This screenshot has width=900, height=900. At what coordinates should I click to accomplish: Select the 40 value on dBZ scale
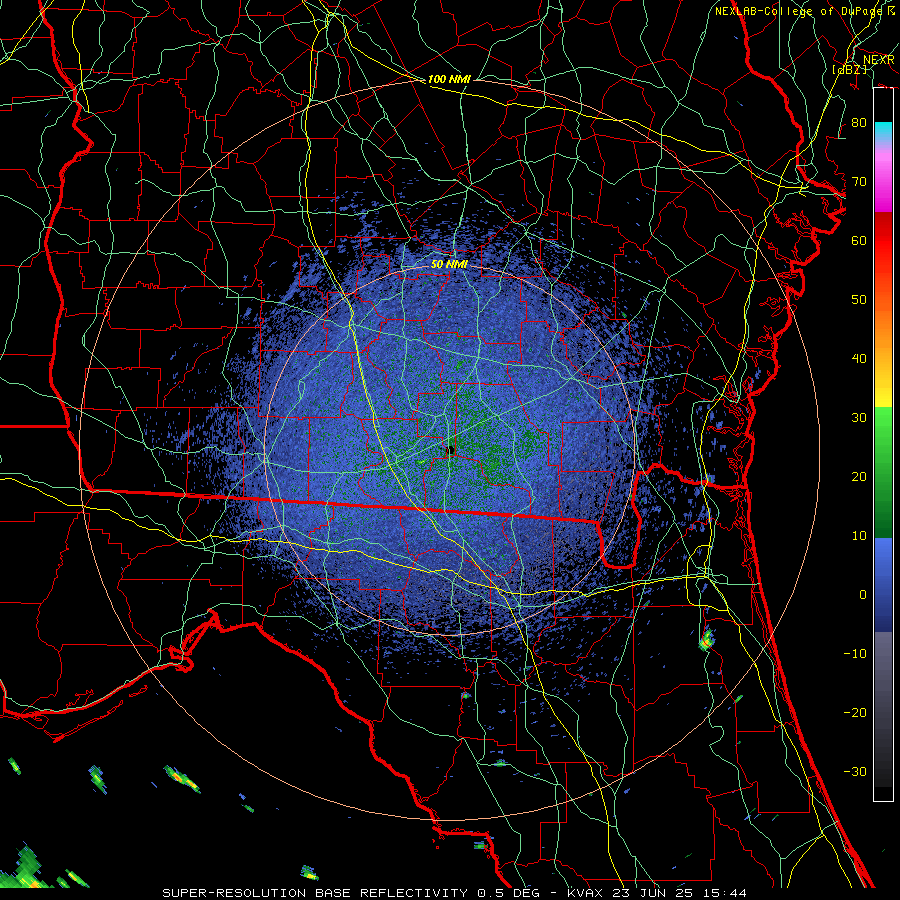(859, 358)
